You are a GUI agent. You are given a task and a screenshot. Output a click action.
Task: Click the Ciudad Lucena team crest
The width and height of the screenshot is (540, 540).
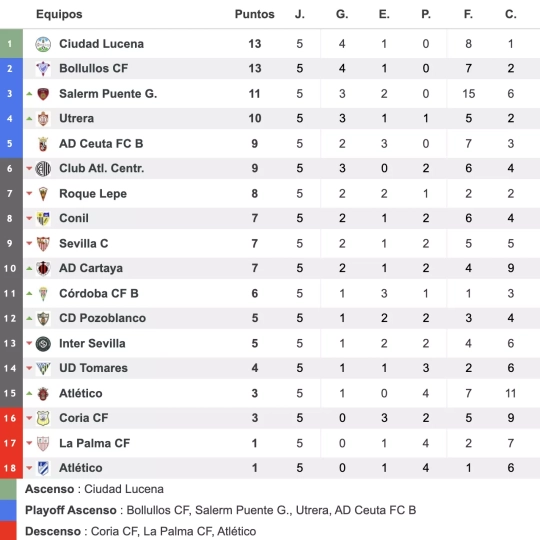point(43,44)
